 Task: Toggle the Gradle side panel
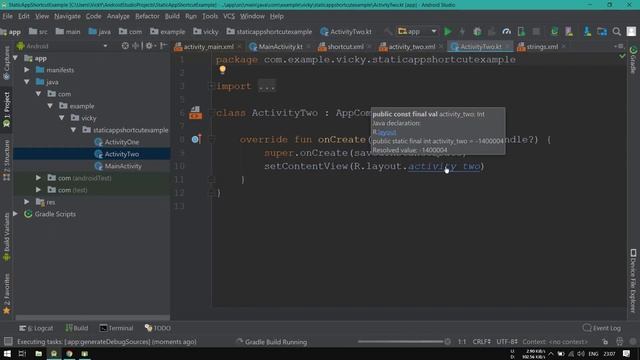pos(633,60)
